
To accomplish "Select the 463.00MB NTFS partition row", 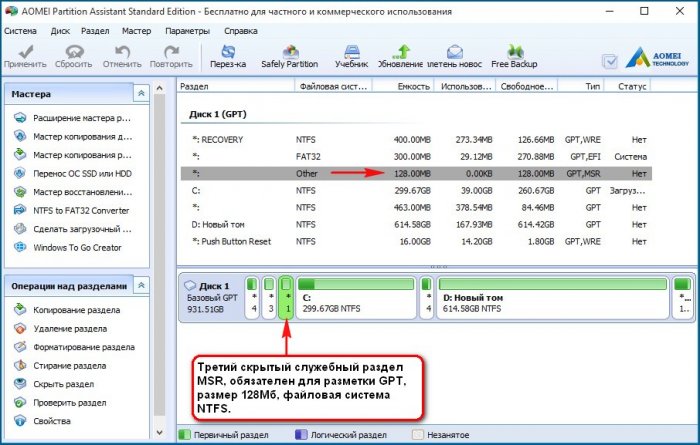I will point(416,208).
